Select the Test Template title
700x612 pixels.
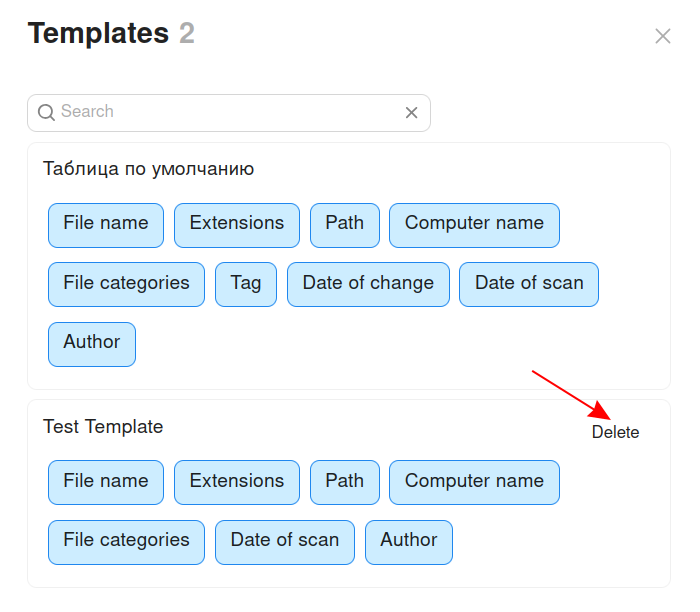point(103,427)
